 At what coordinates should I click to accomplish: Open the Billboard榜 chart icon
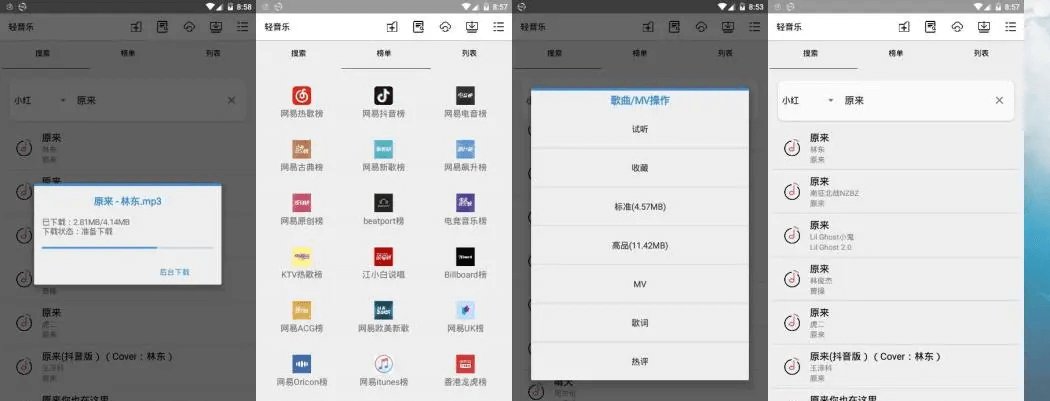(465, 256)
